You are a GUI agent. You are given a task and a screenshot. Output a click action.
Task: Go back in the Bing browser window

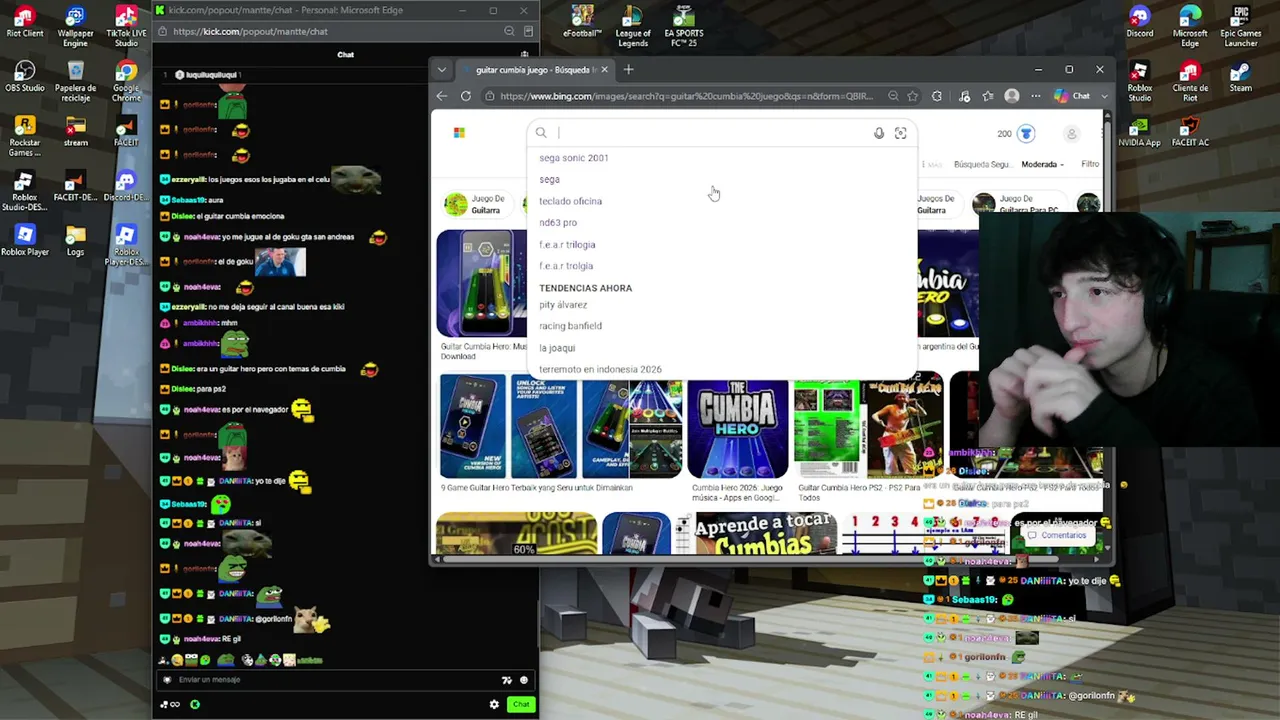click(x=442, y=96)
